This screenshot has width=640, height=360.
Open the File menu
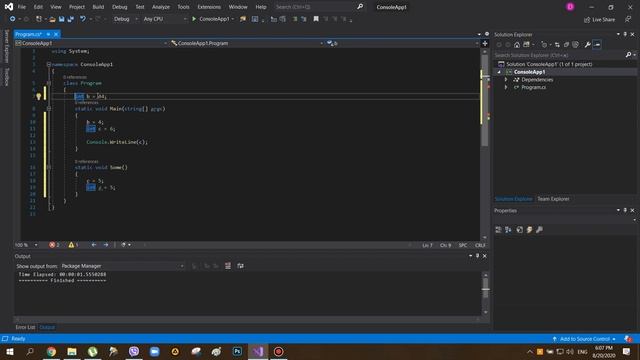coord(22,7)
